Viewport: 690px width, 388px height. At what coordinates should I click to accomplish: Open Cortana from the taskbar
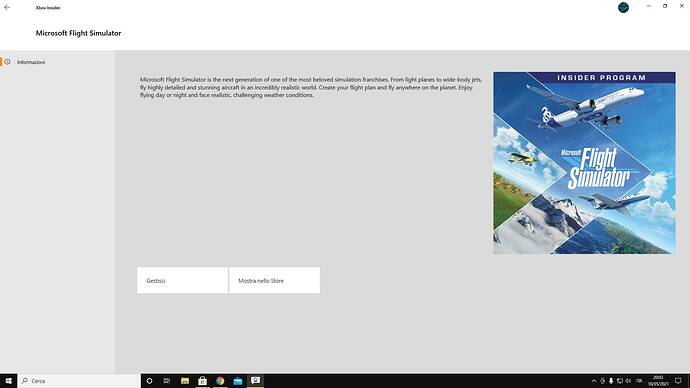149,381
